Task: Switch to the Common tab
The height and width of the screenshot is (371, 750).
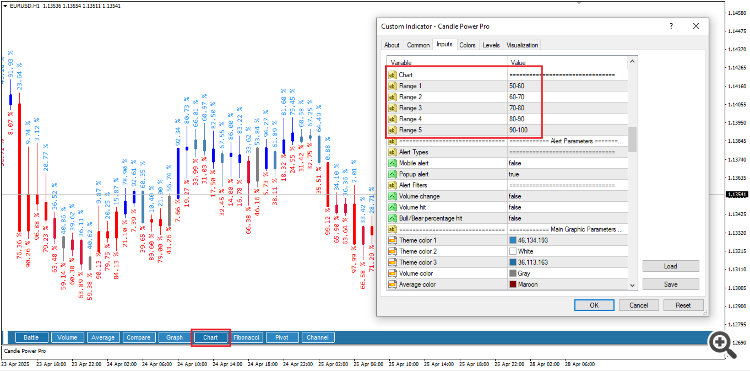Action: pyautogui.click(x=418, y=45)
